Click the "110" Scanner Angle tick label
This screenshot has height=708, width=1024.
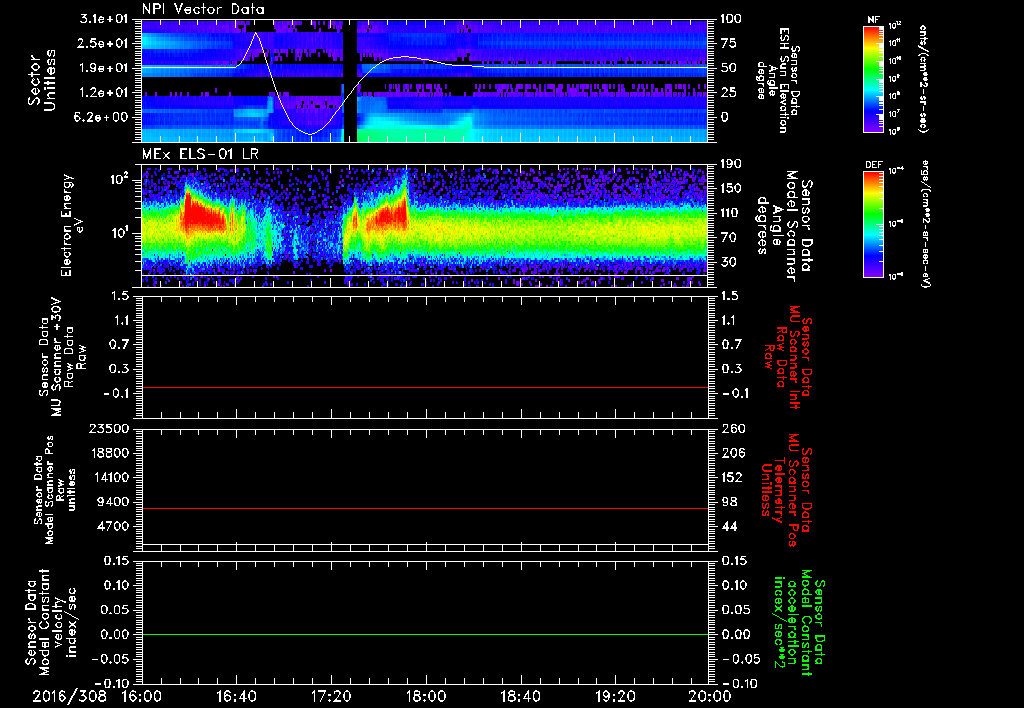pos(731,213)
